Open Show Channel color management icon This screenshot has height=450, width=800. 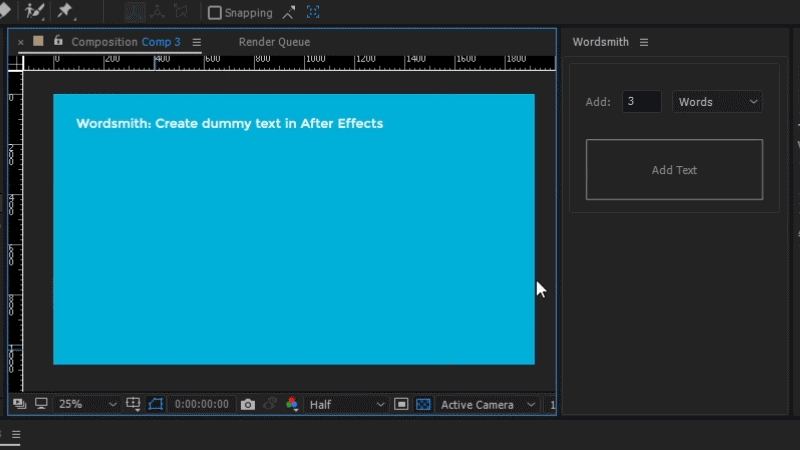point(292,404)
